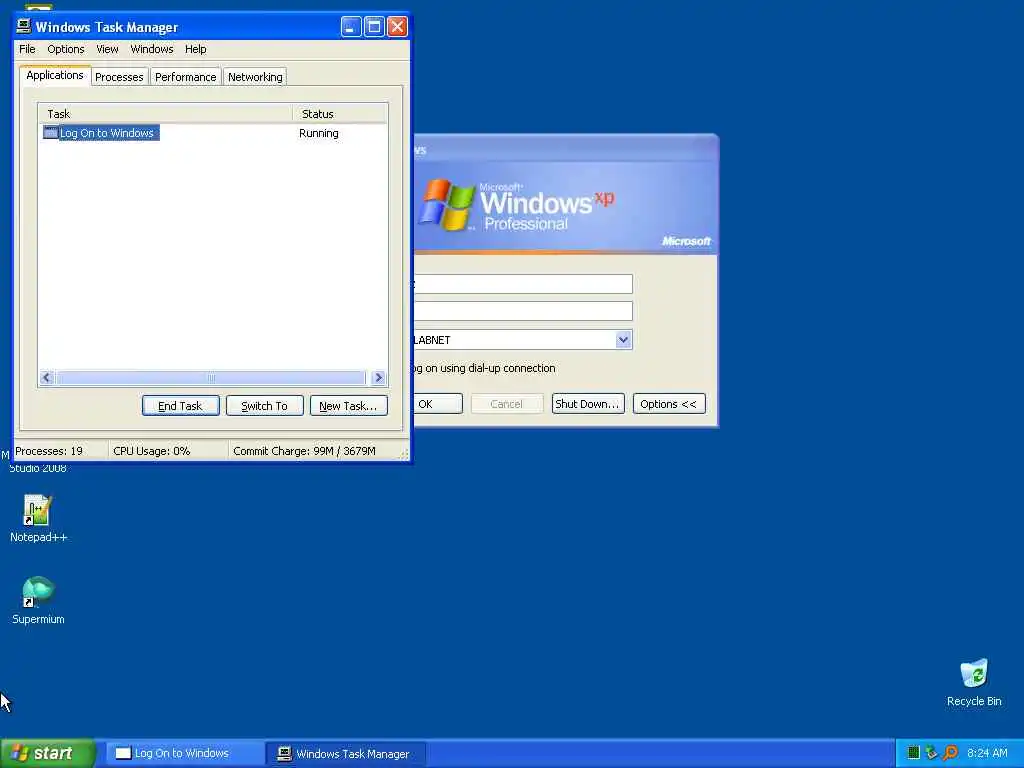
Task: Click the 8:24 AM taskbar clock
Action: point(987,753)
